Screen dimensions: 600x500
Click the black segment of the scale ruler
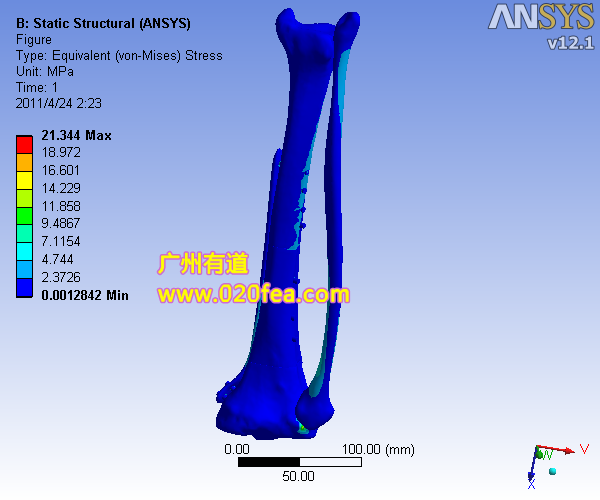coord(268,463)
